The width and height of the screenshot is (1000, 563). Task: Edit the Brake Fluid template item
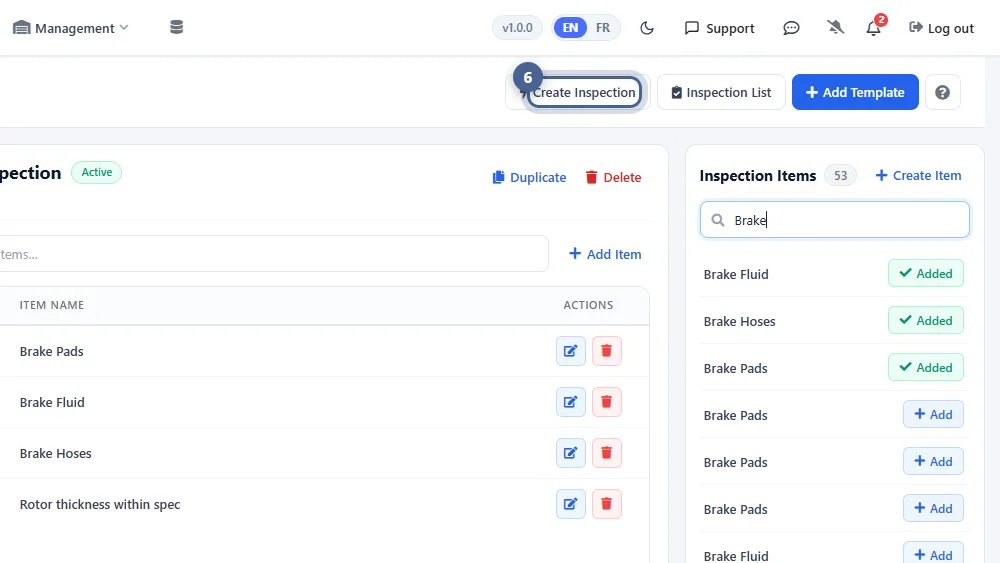571,402
